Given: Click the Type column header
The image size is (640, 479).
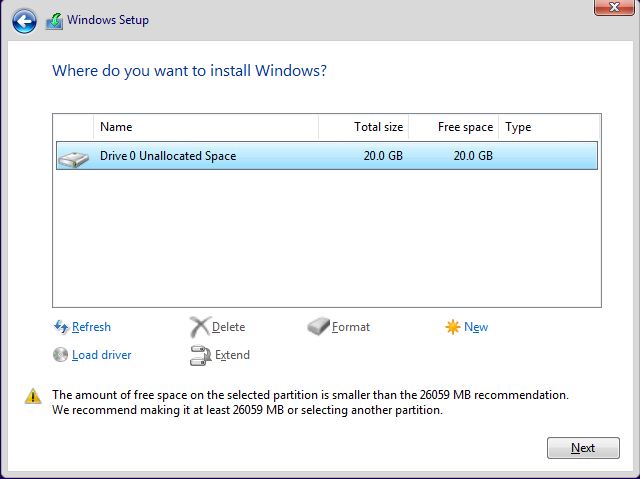Looking at the screenshot, I should click(549, 127).
